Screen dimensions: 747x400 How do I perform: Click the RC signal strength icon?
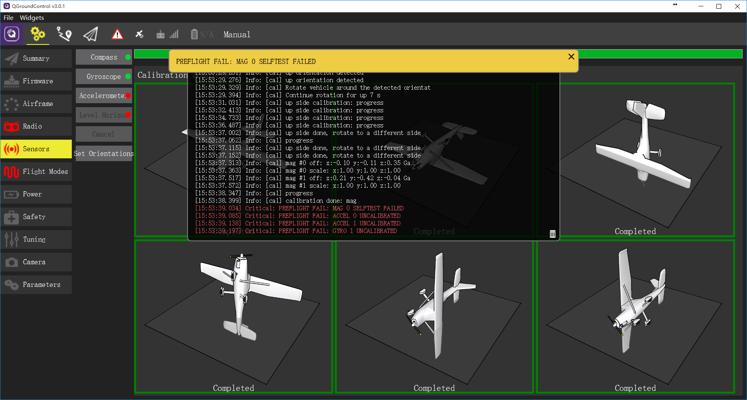point(167,34)
